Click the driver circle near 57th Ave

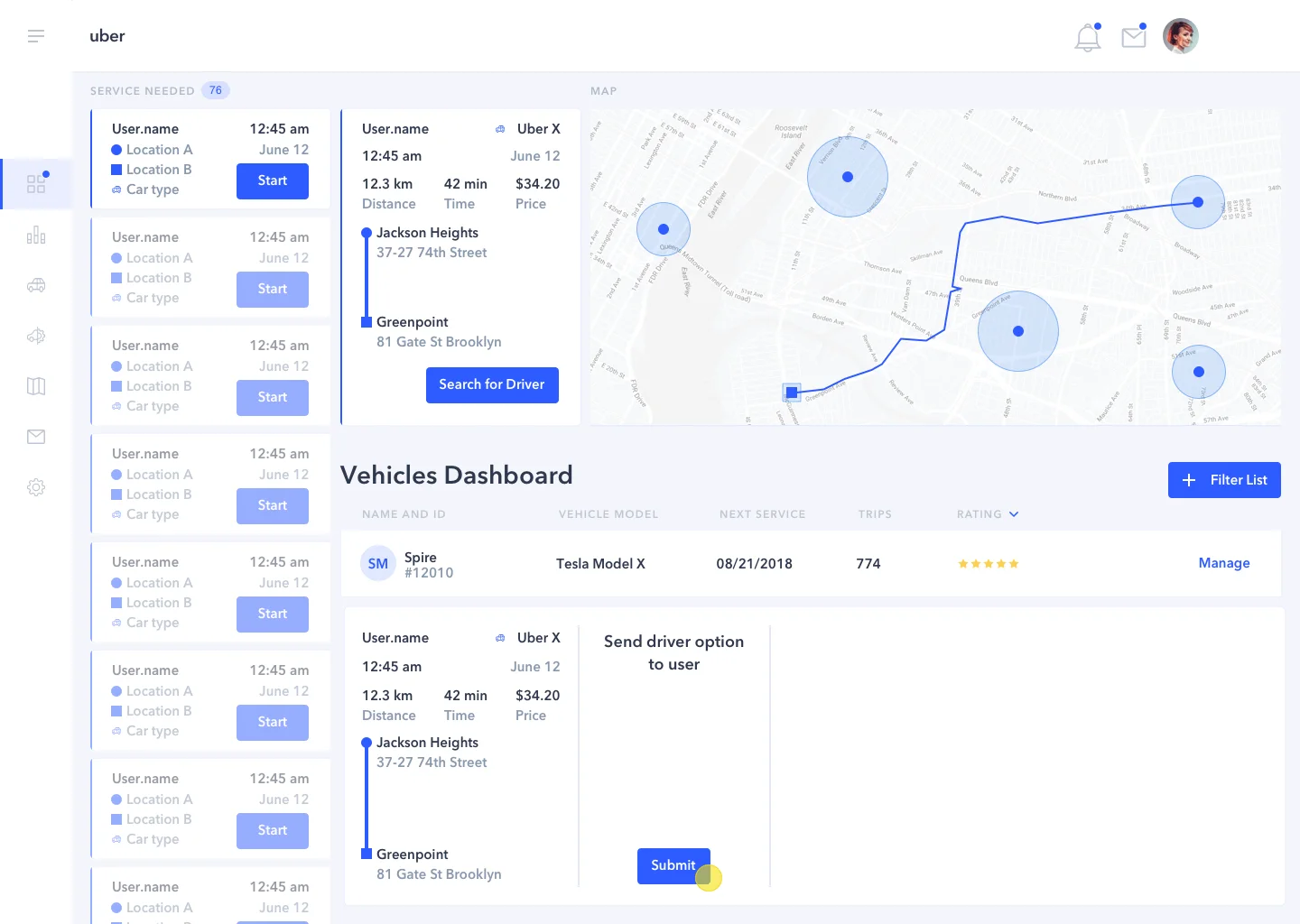(x=1199, y=372)
